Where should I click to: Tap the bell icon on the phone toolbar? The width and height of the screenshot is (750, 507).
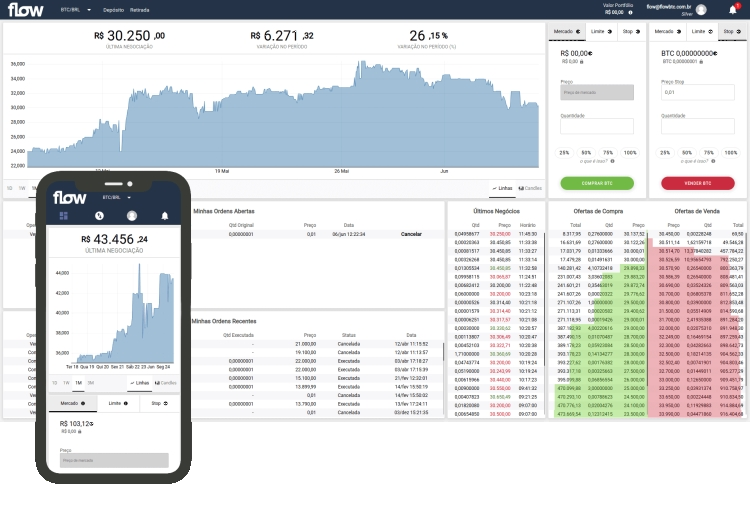point(165,216)
